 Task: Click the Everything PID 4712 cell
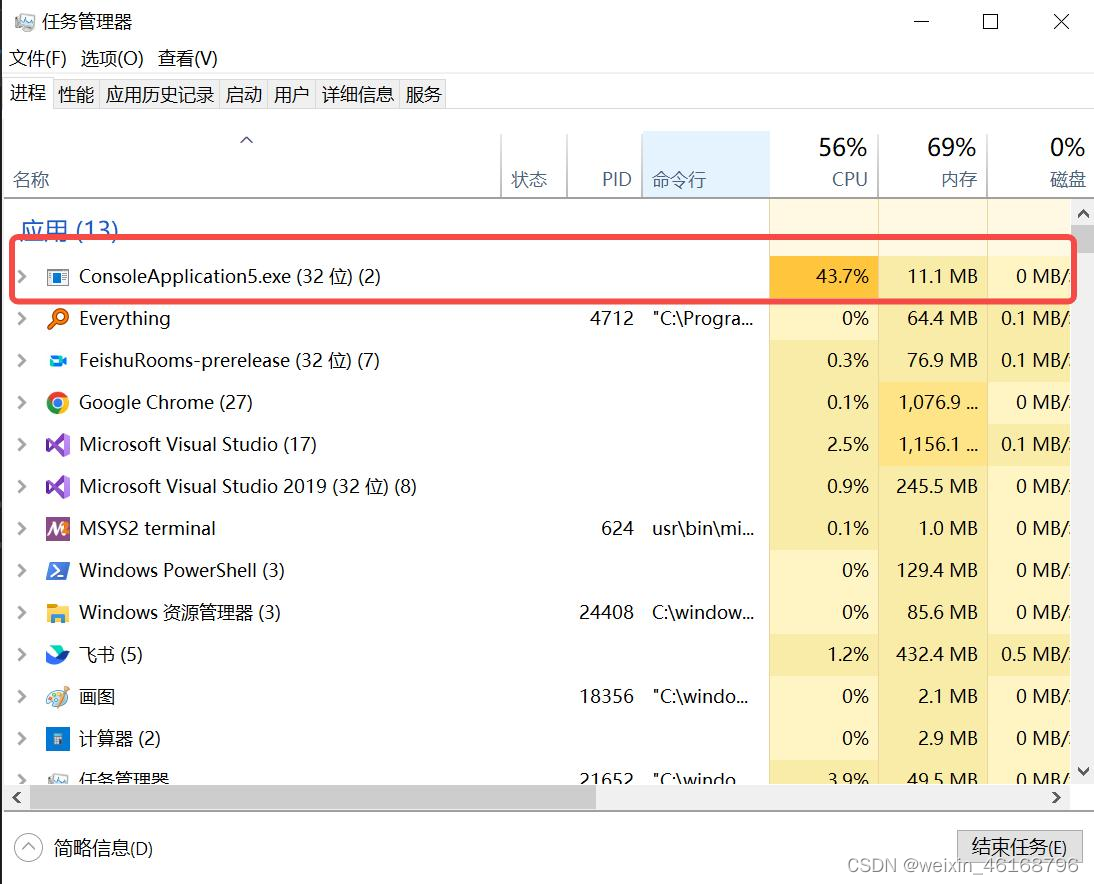tap(611, 319)
